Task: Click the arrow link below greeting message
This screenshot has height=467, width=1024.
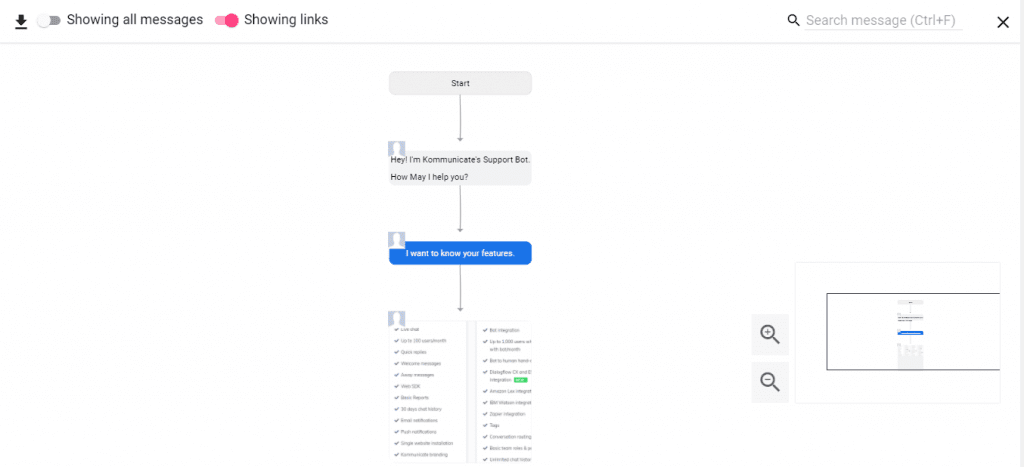Action: click(460, 208)
